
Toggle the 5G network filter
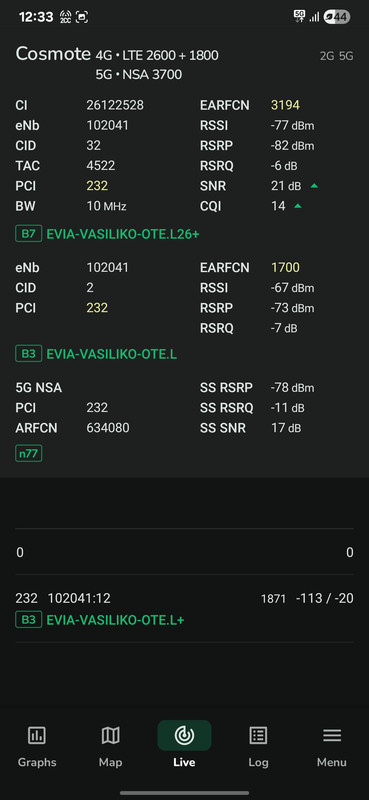(346, 56)
